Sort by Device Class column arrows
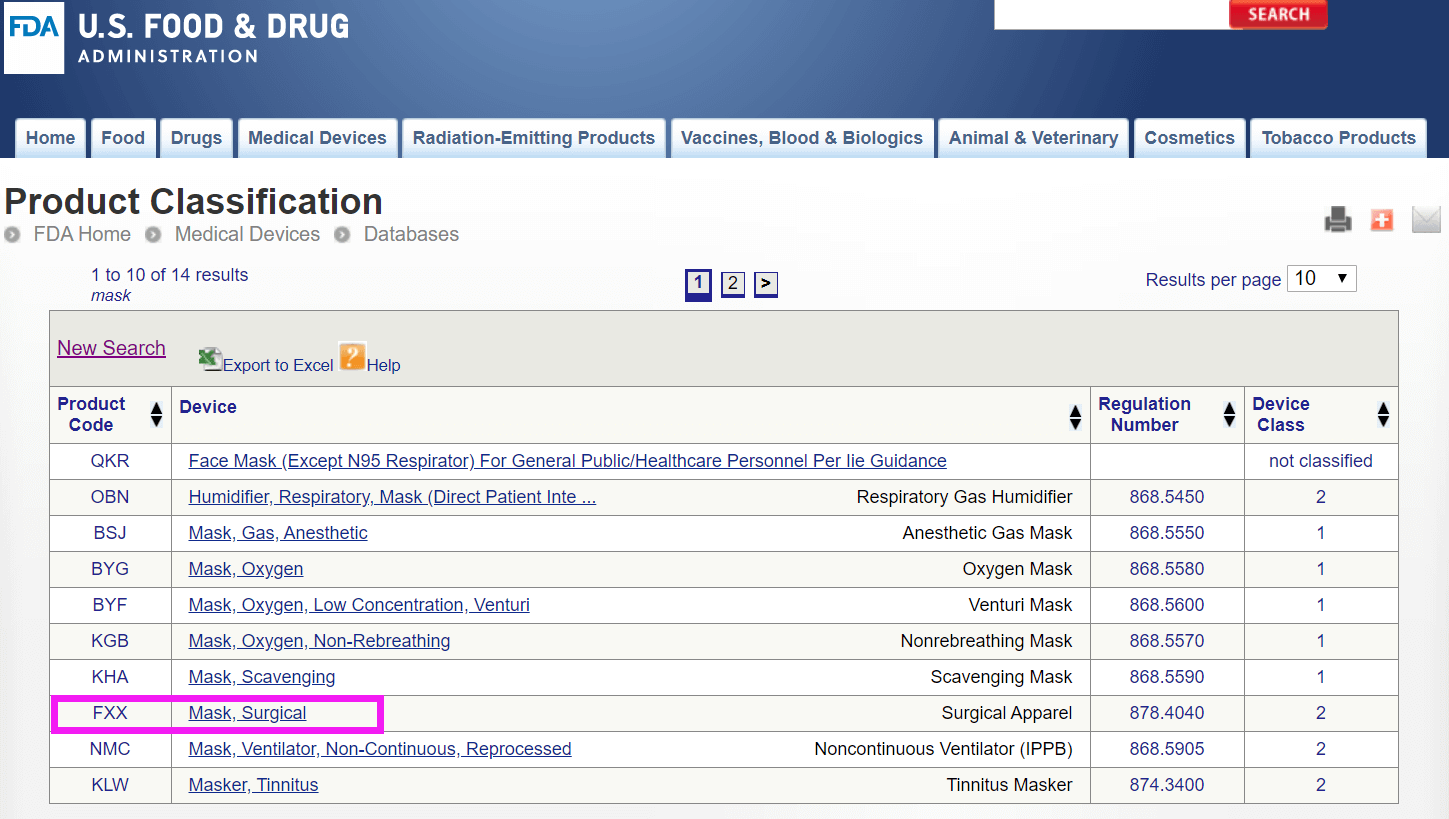The image size is (1449, 819). (x=1383, y=415)
